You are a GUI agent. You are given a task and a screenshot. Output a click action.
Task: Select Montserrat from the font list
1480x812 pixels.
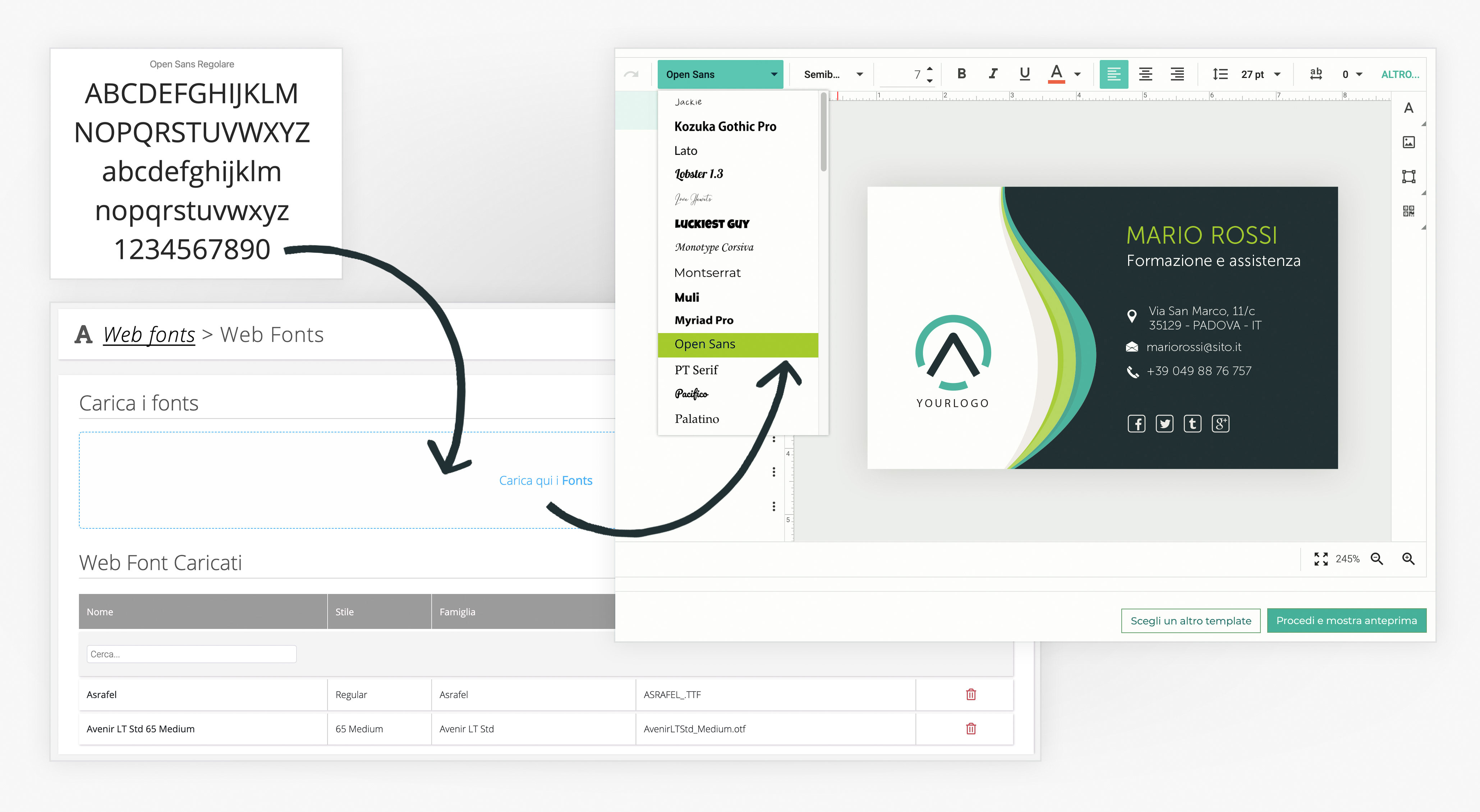click(707, 273)
